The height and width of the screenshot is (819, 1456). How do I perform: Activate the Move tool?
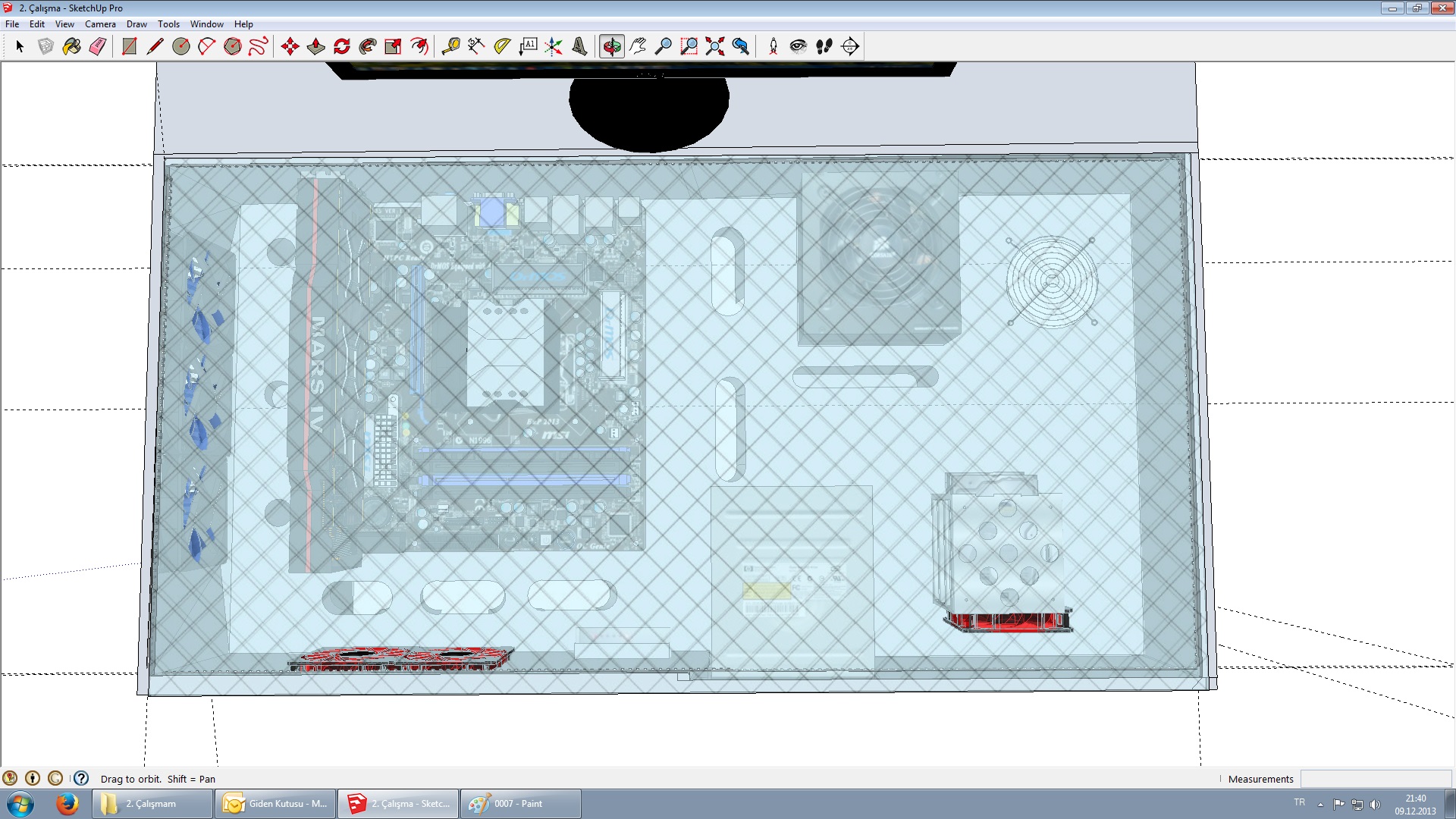290,46
